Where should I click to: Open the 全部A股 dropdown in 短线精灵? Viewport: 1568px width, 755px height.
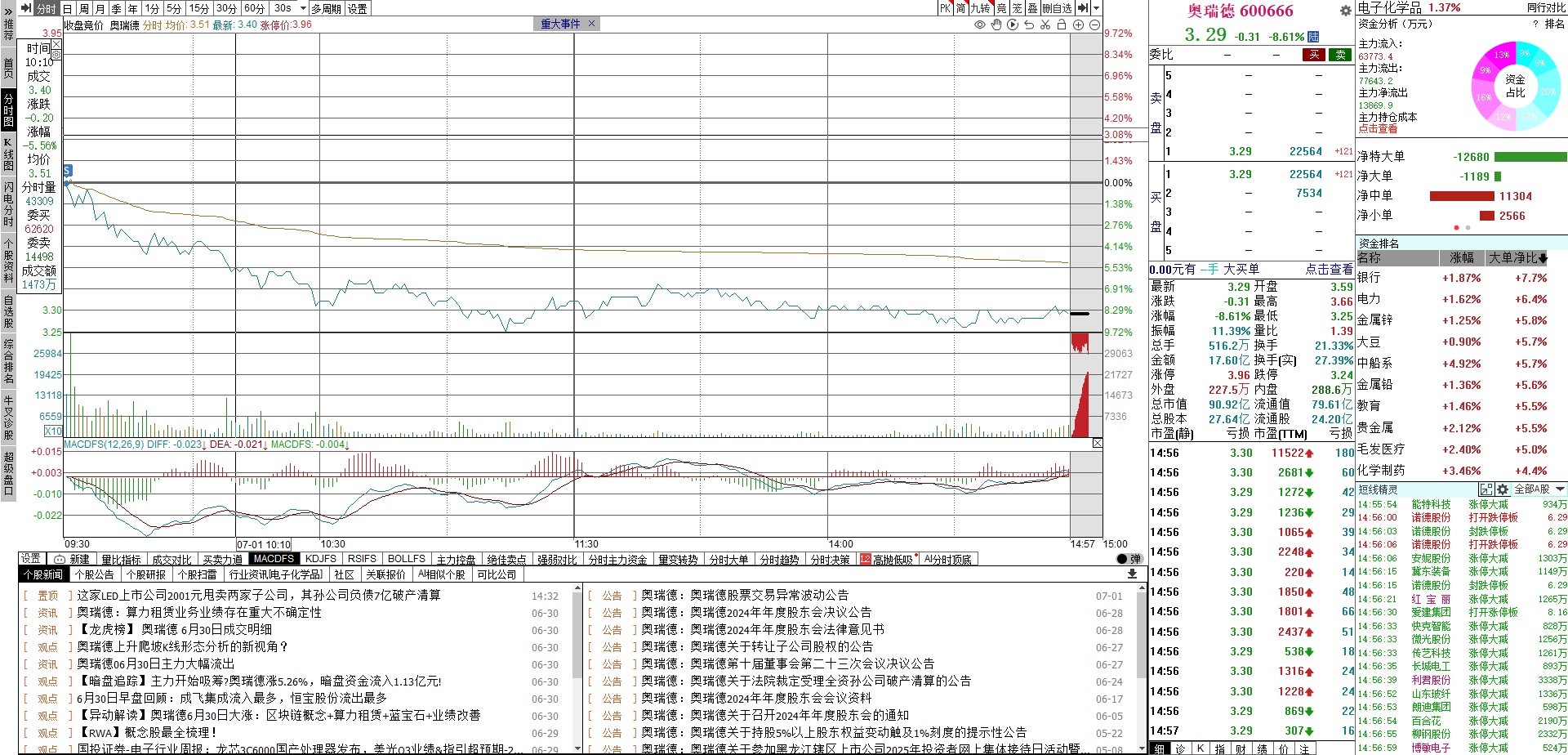coord(1539,489)
